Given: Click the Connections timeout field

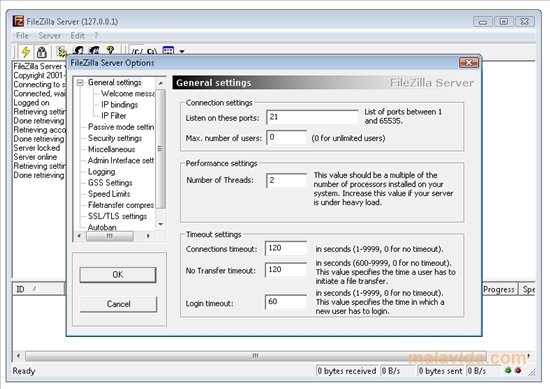Looking at the screenshot, I should (x=286, y=248).
